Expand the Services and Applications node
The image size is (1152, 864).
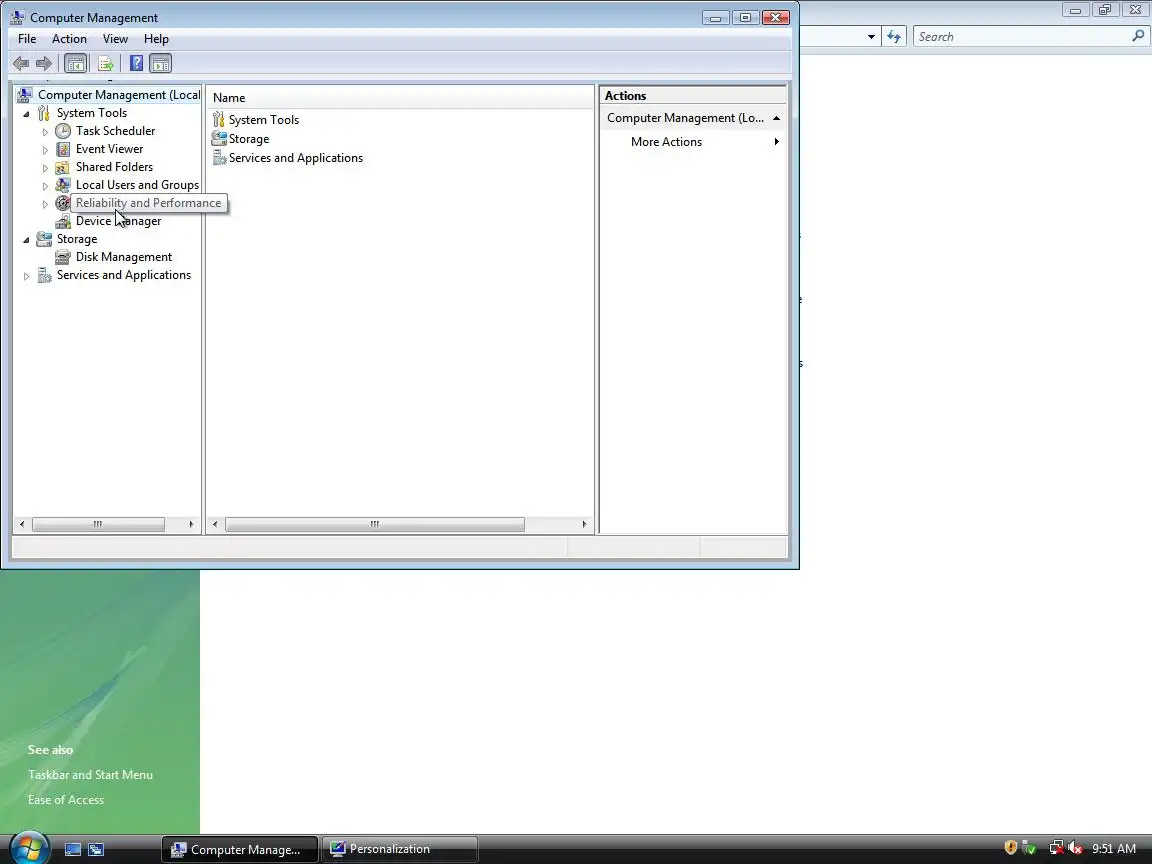pos(26,276)
